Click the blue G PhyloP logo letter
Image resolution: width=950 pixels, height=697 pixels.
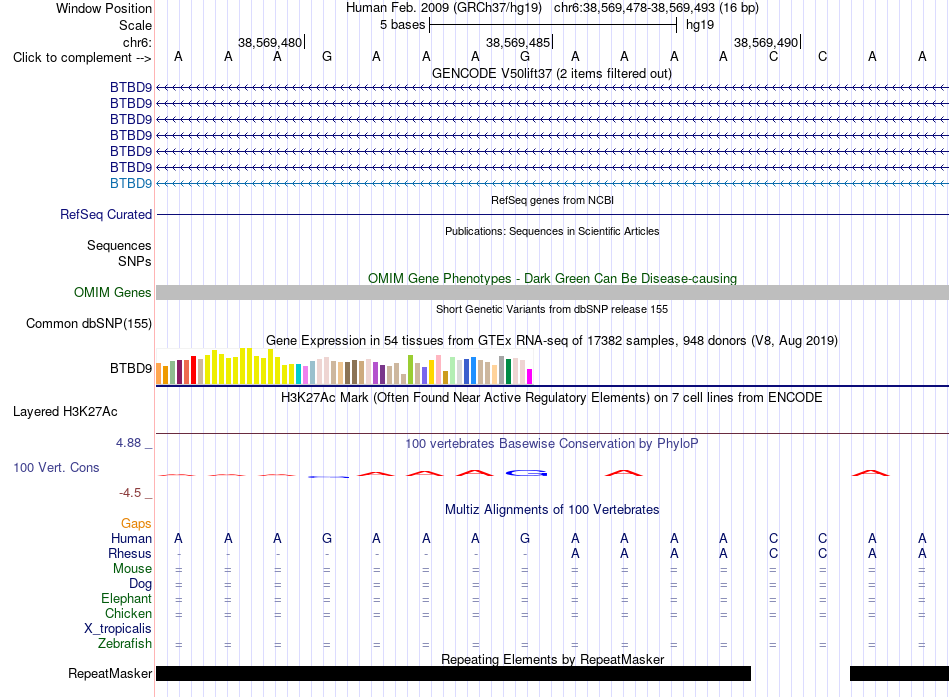tap(526, 473)
